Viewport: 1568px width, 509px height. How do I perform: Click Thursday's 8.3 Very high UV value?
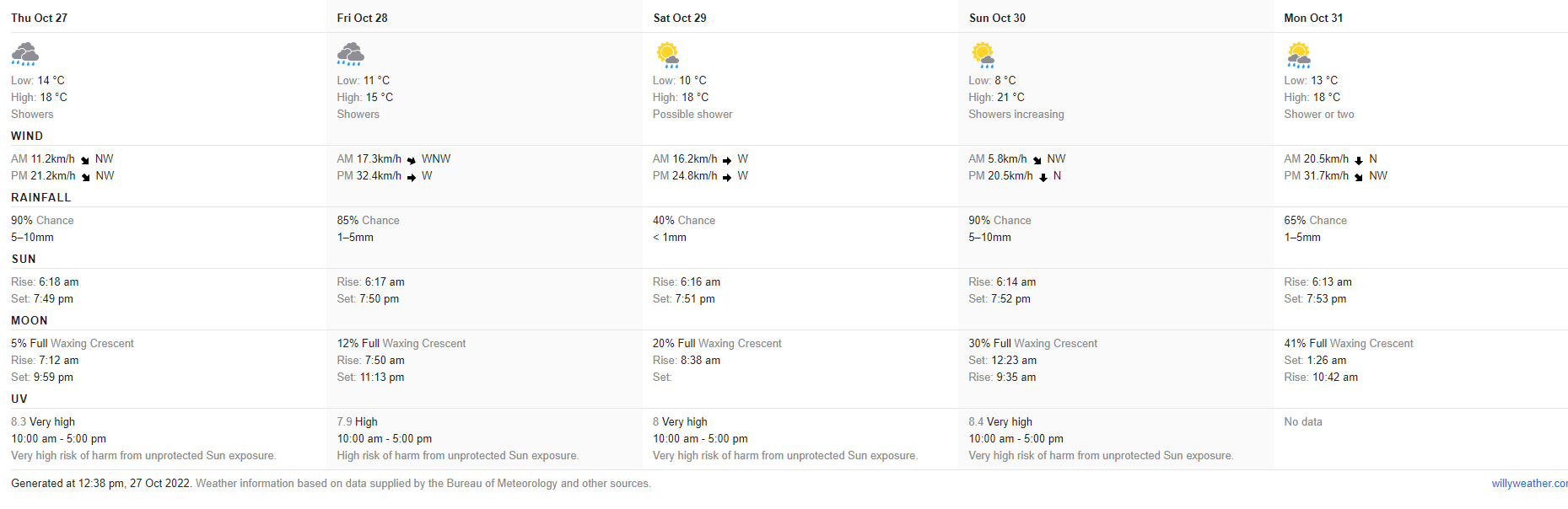coord(43,421)
